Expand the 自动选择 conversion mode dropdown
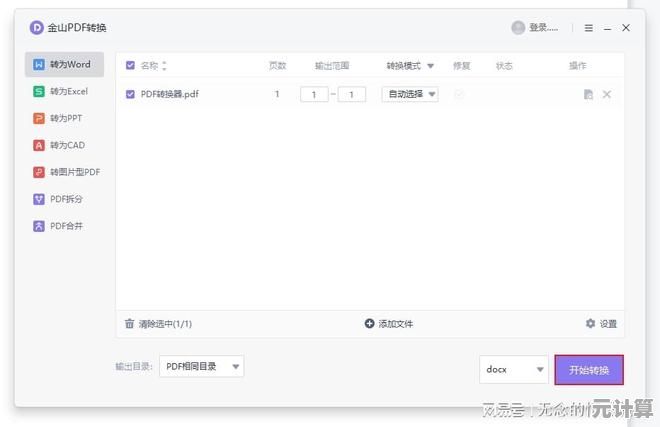 pos(410,95)
